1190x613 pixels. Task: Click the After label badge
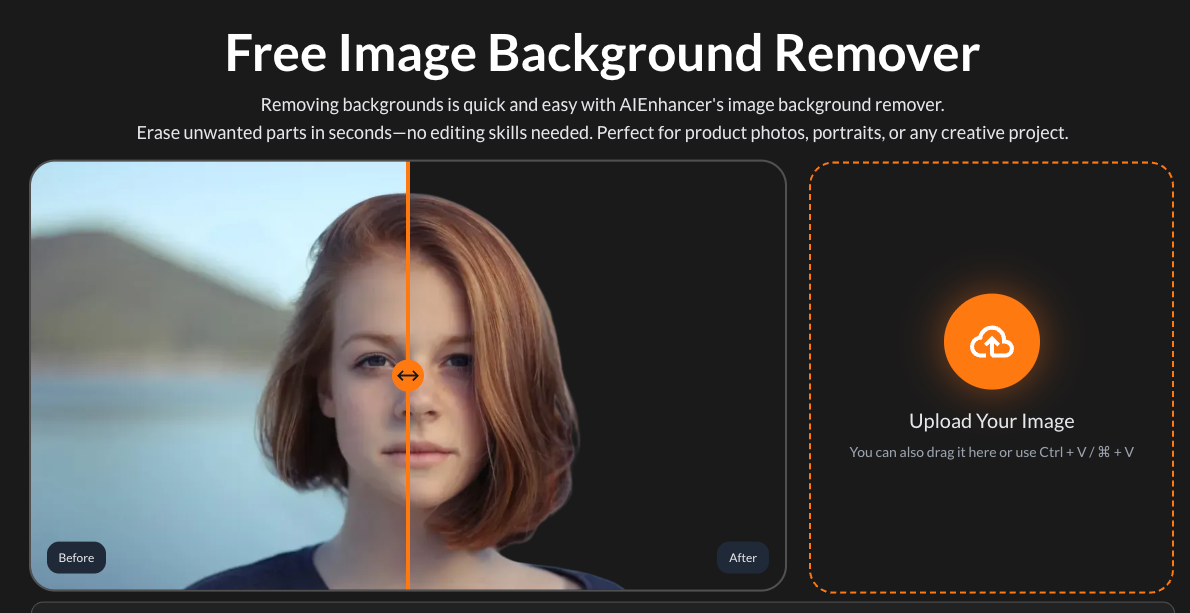point(742,557)
